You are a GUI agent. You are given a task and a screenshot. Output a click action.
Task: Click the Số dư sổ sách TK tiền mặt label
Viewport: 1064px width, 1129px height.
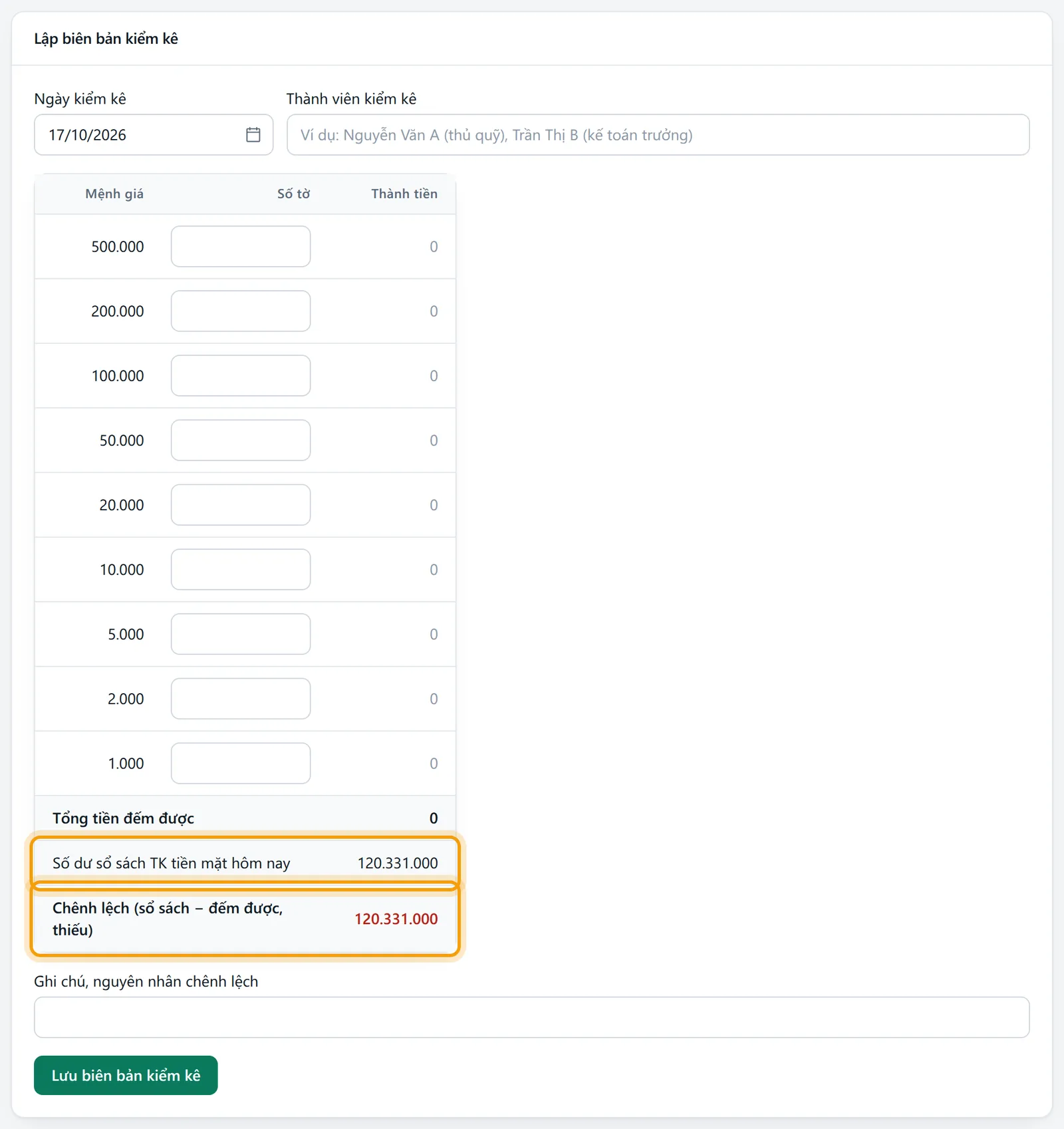tap(172, 863)
